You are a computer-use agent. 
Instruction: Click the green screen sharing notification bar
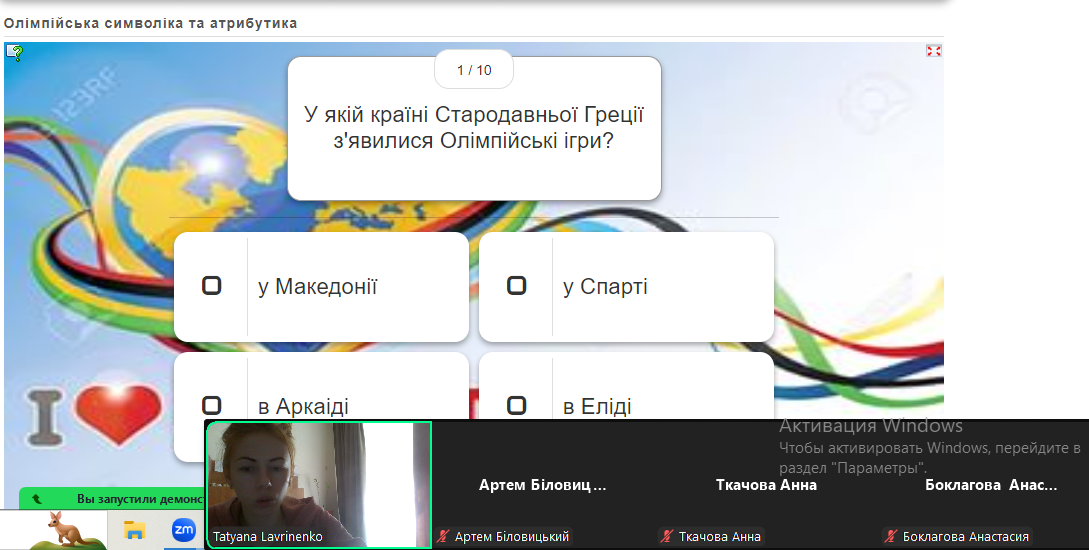tap(113, 499)
